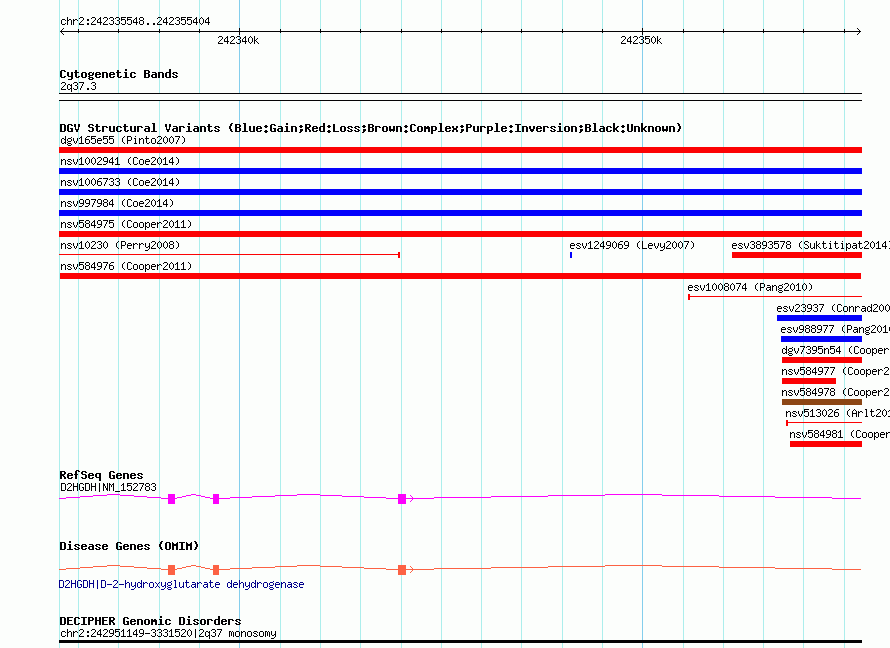Screen dimensions: 890x648
Task: Click the nsv584981 red variant bar
Action: click(x=826, y=444)
